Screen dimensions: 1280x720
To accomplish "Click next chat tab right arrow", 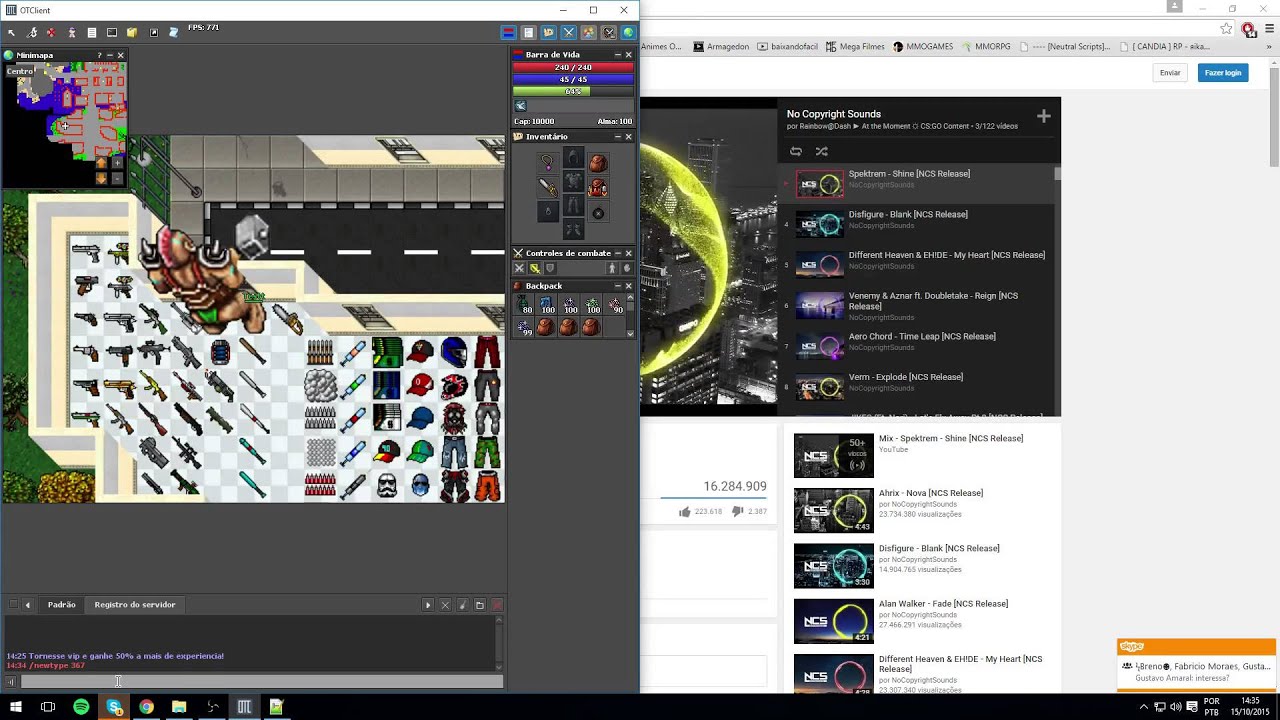I will click(x=428, y=605).
